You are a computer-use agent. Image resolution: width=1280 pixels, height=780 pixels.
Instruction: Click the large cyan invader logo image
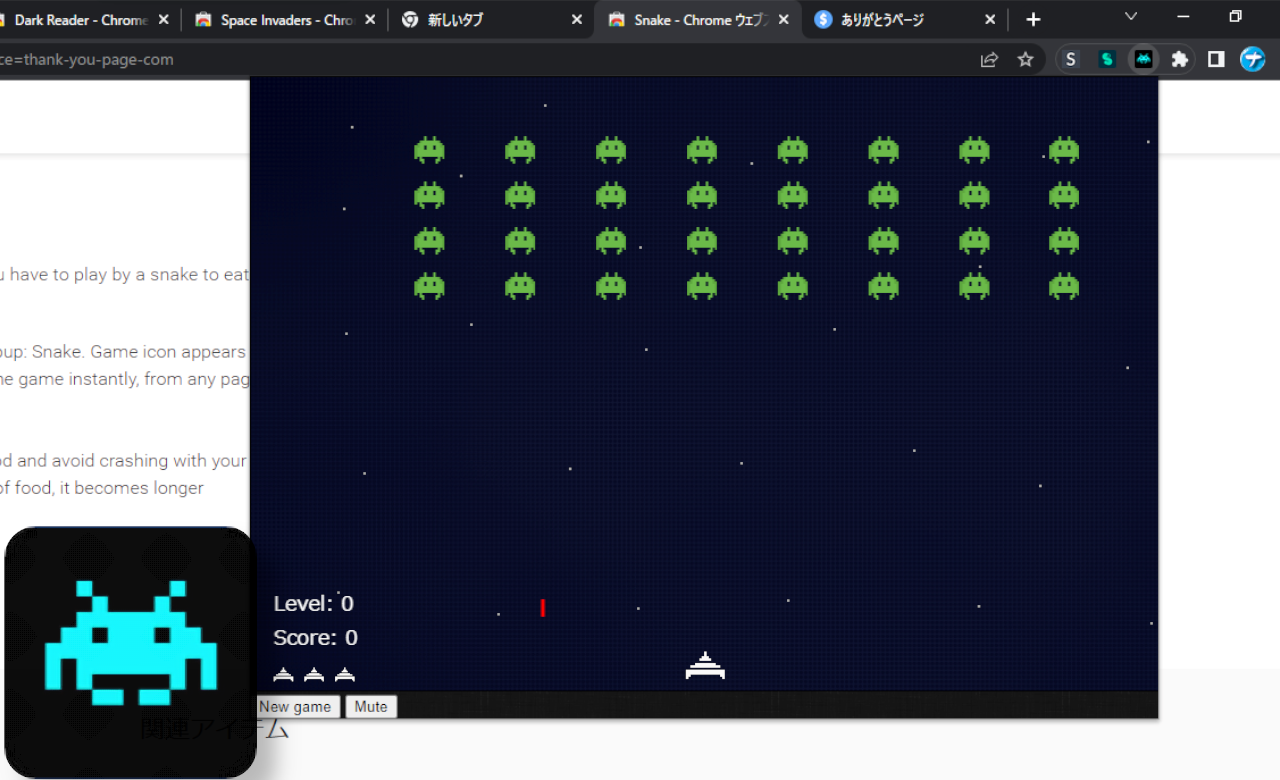pos(131,651)
